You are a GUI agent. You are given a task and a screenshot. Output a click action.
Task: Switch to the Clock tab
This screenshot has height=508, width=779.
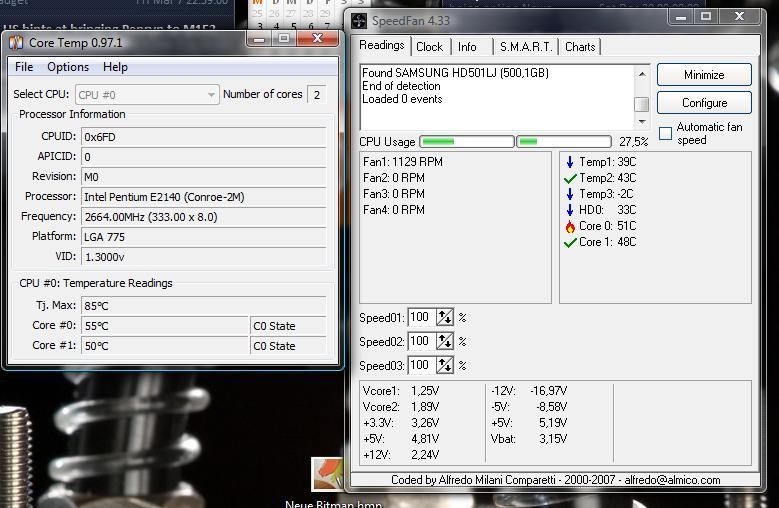[429, 47]
